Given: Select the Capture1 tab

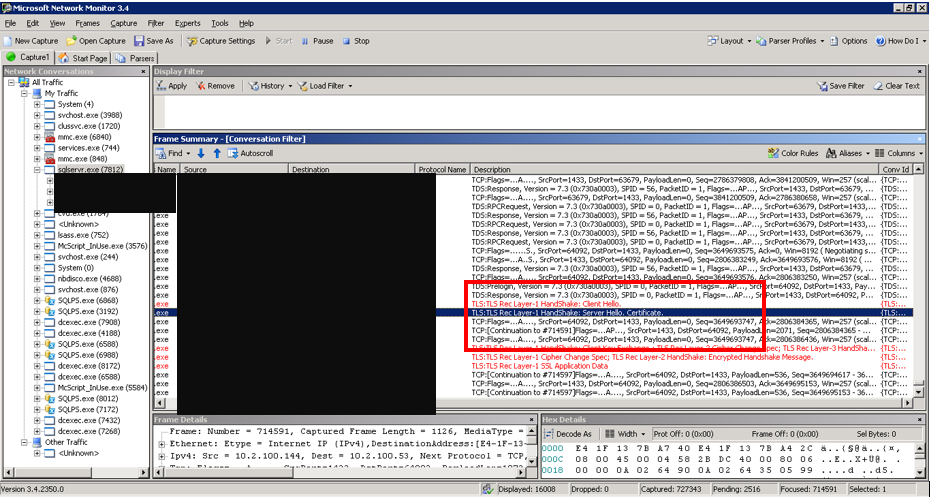Looking at the screenshot, I should [x=28, y=58].
